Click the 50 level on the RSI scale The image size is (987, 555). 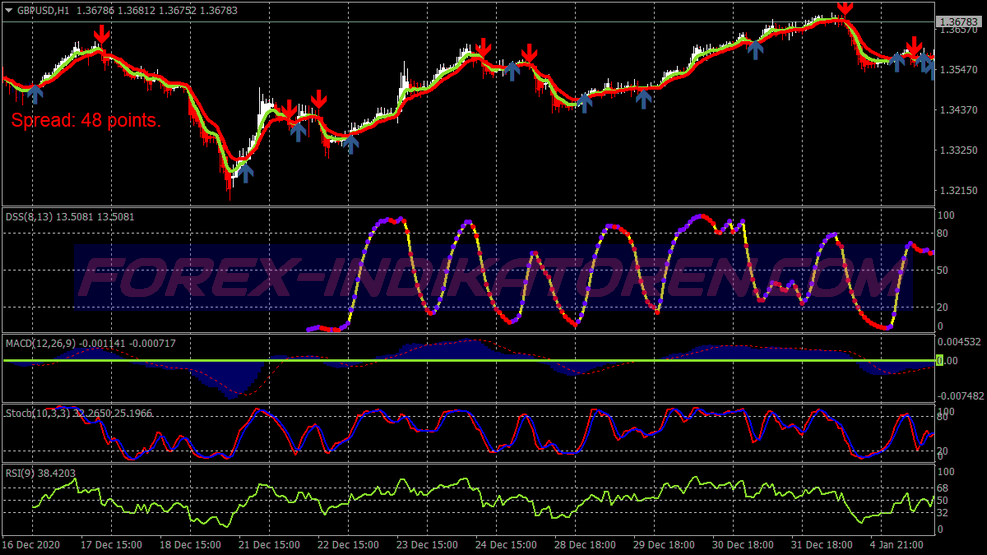[x=942, y=501]
